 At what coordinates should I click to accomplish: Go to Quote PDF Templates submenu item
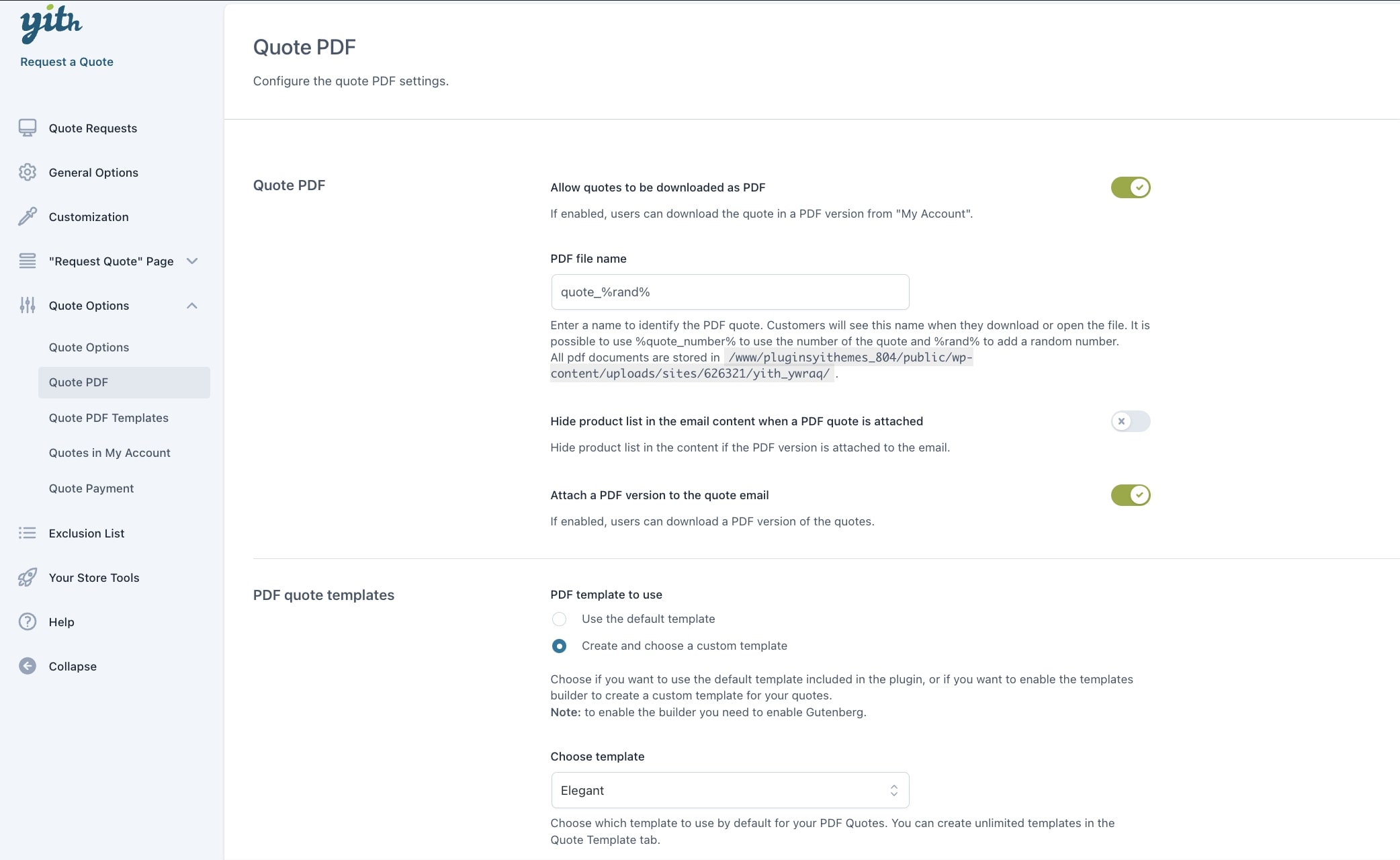click(109, 418)
